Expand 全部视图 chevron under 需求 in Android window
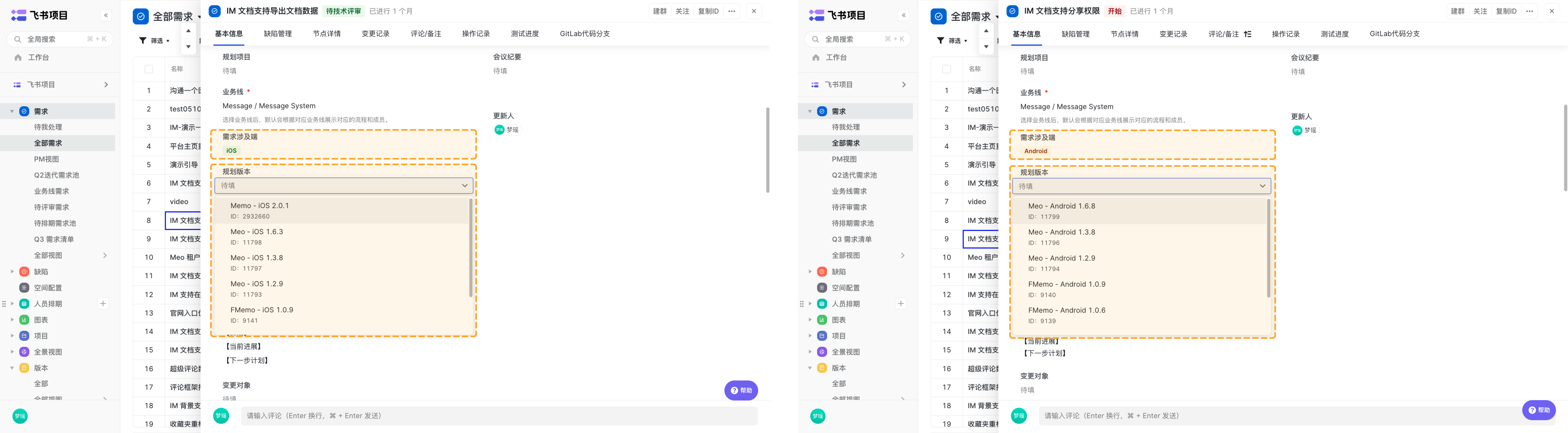The width and height of the screenshot is (1568, 433). [903, 255]
